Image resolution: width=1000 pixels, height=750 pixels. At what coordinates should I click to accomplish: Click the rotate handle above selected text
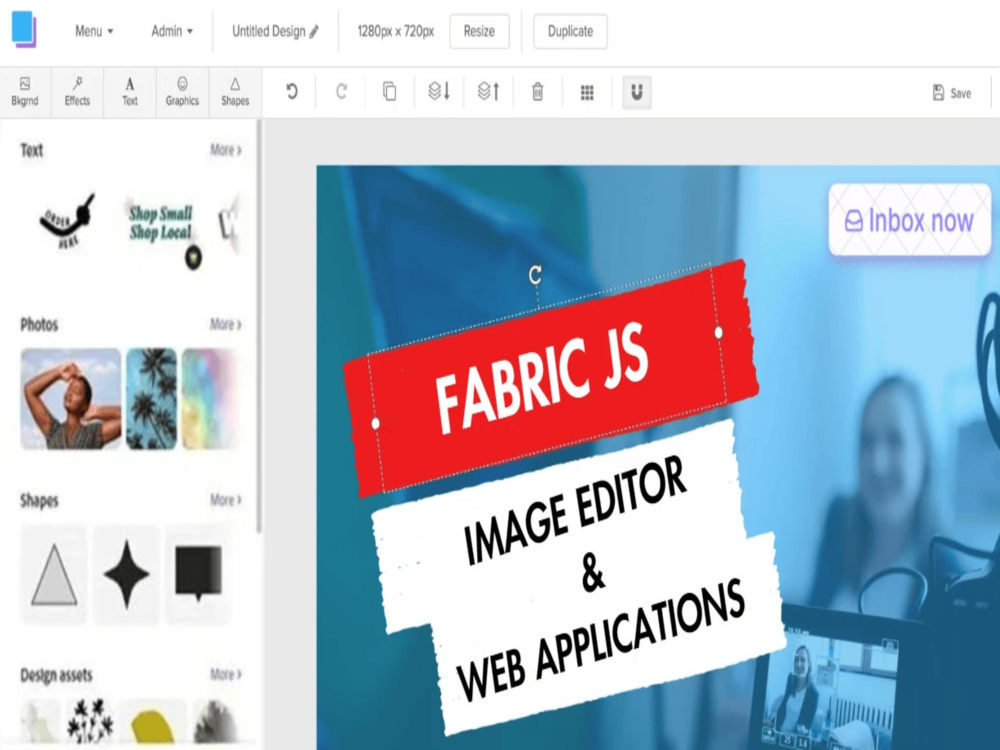535,275
